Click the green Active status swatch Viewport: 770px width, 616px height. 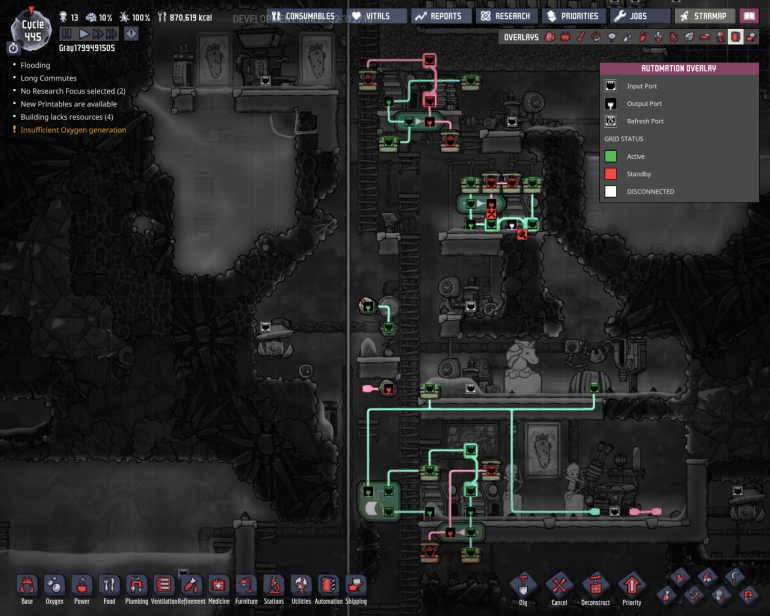point(610,156)
